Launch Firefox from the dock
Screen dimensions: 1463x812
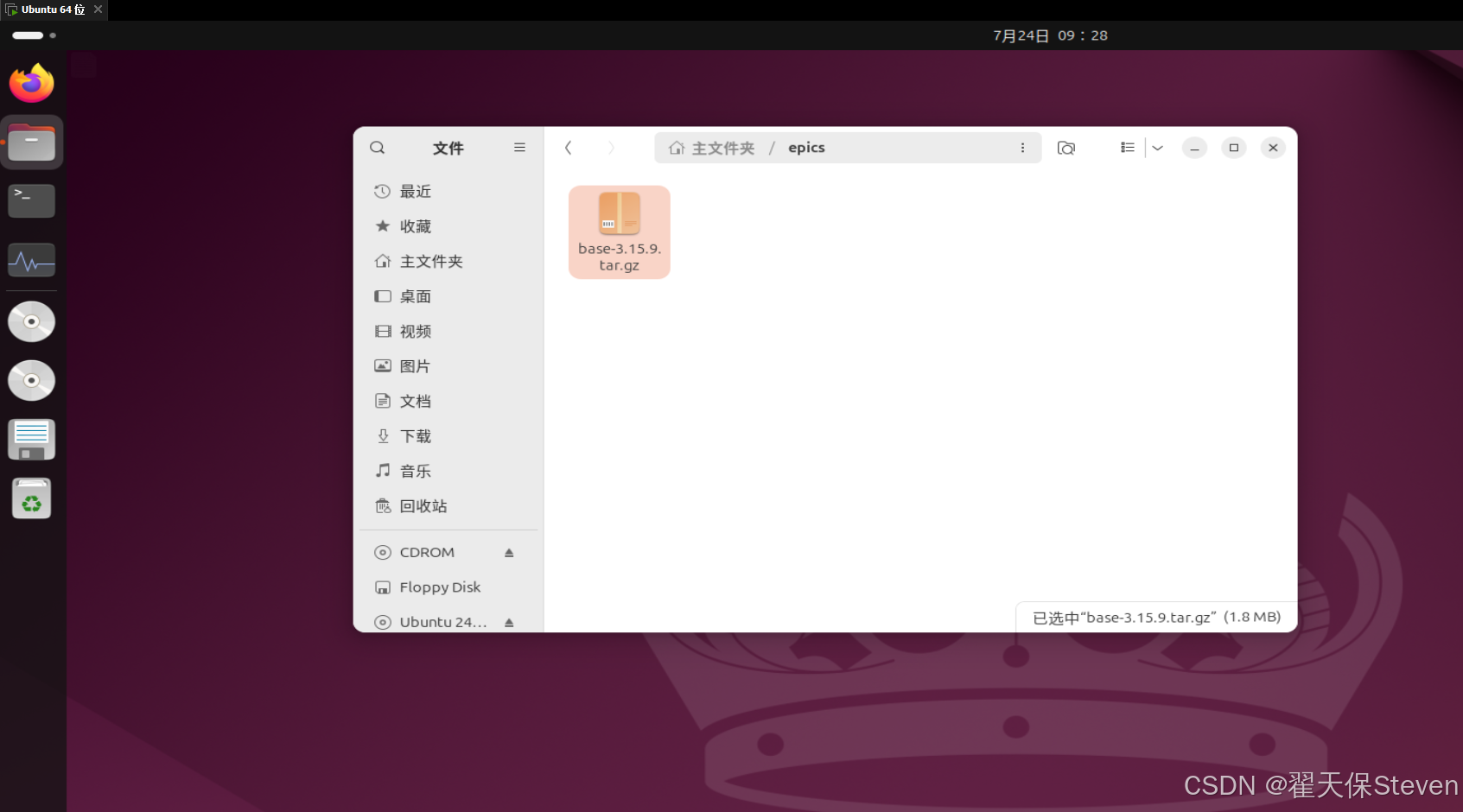32,83
